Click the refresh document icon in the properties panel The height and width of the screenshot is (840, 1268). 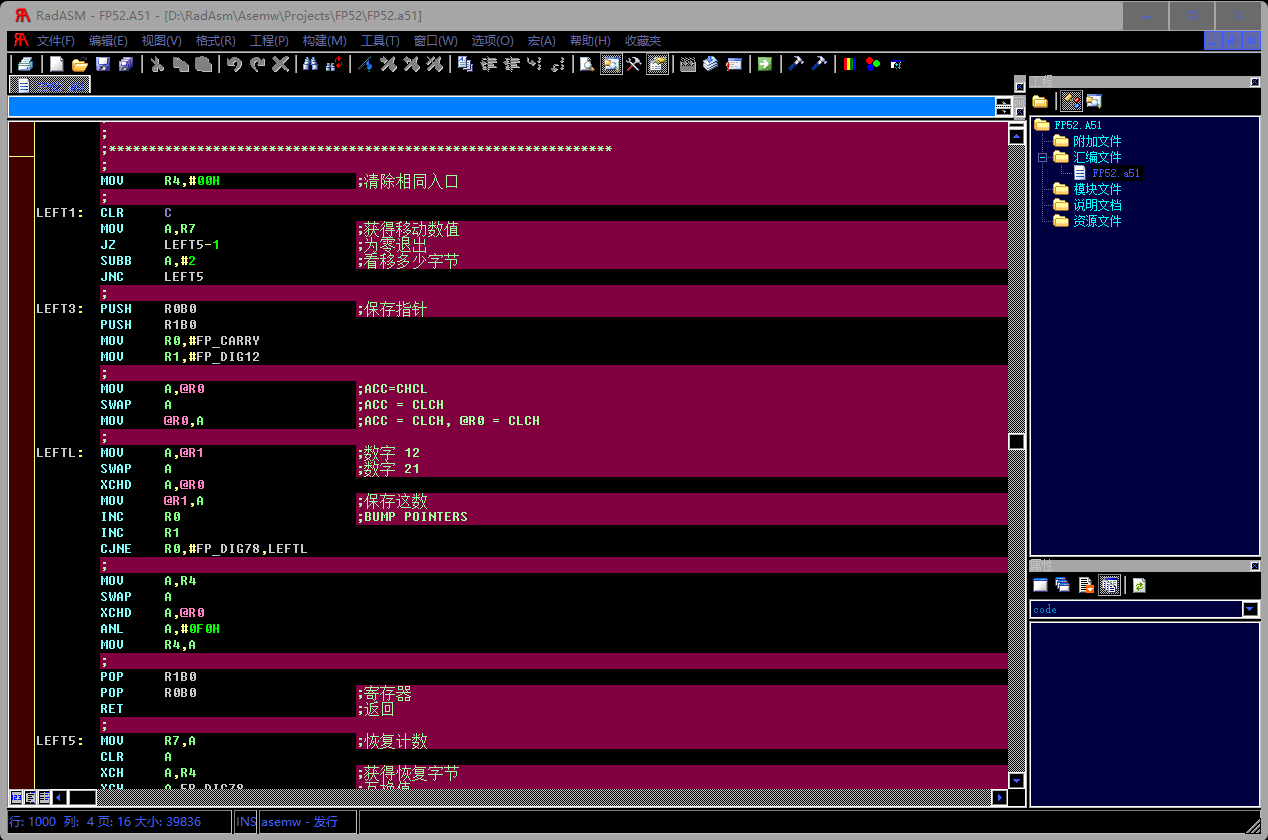point(1139,585)
